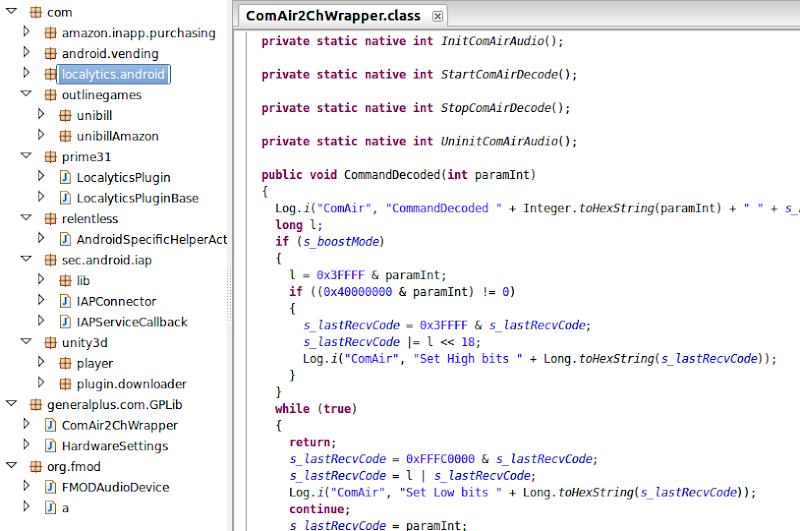This screenshot has height=531, width=800.
Task: Expand the unibillAmazon package
Action: pyautogui.click(x=41, y=135)
